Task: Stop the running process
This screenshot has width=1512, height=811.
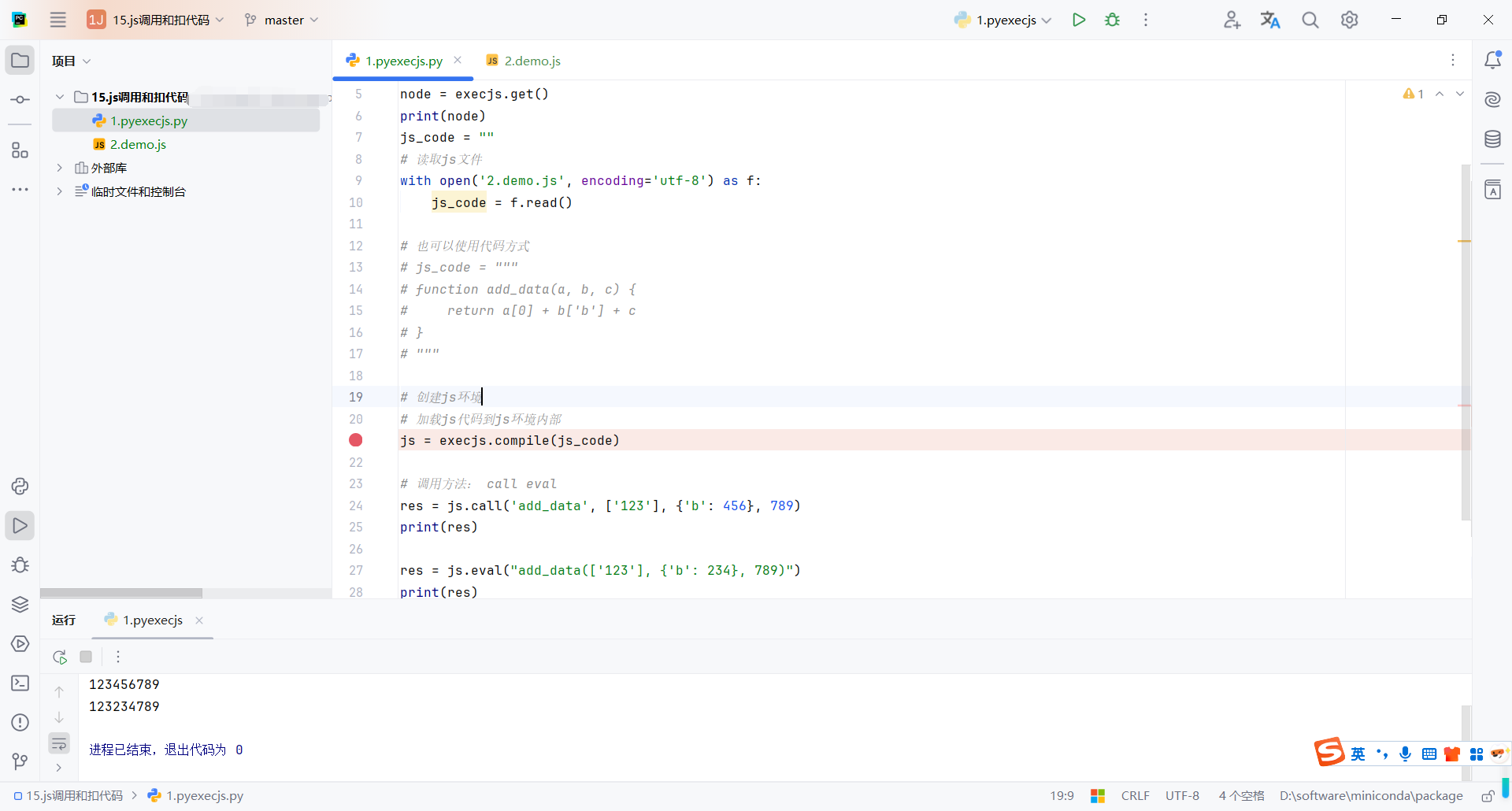Action: coord(86,657)
